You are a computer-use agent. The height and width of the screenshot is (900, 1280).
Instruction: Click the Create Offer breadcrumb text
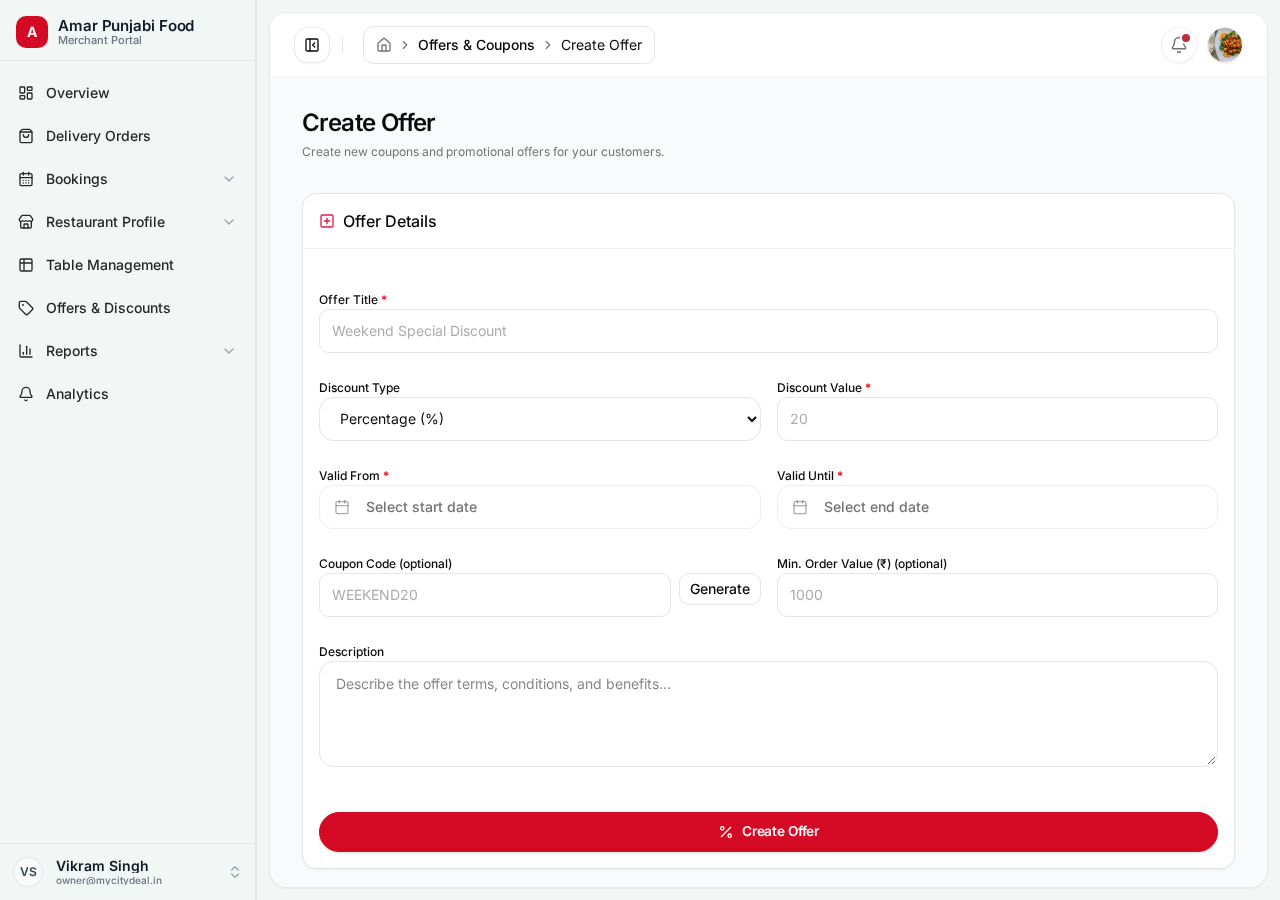coord(601,45)
